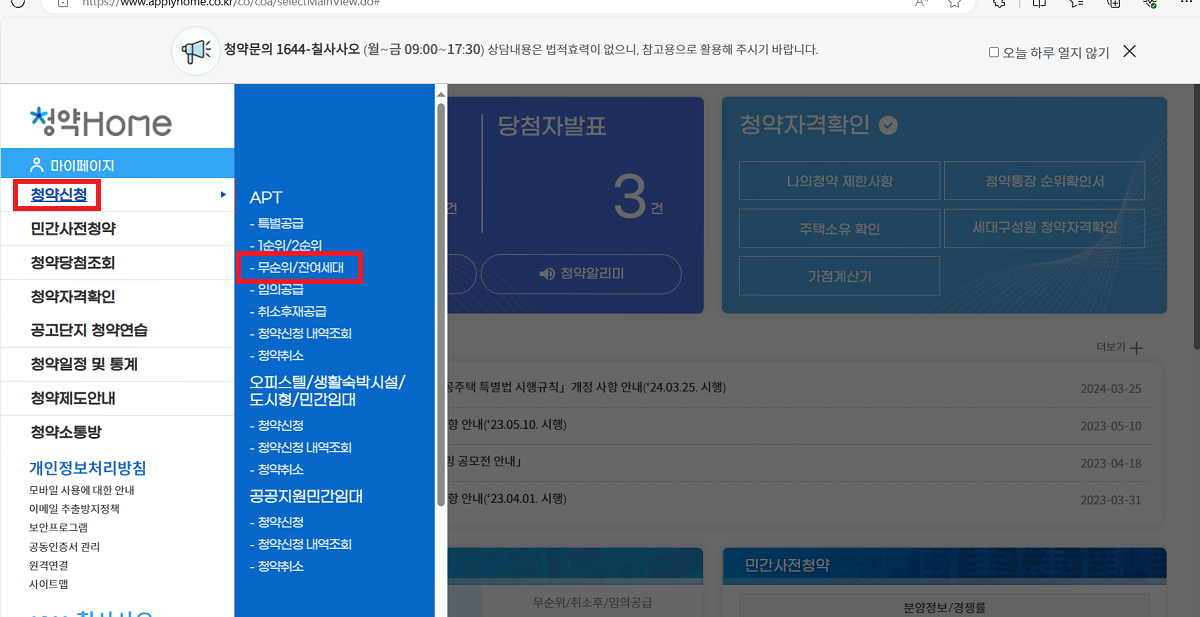1200x617 pixels.
Task: Click the add-to-collections icon in the browser toolbar
Action: pos(1113,6)
